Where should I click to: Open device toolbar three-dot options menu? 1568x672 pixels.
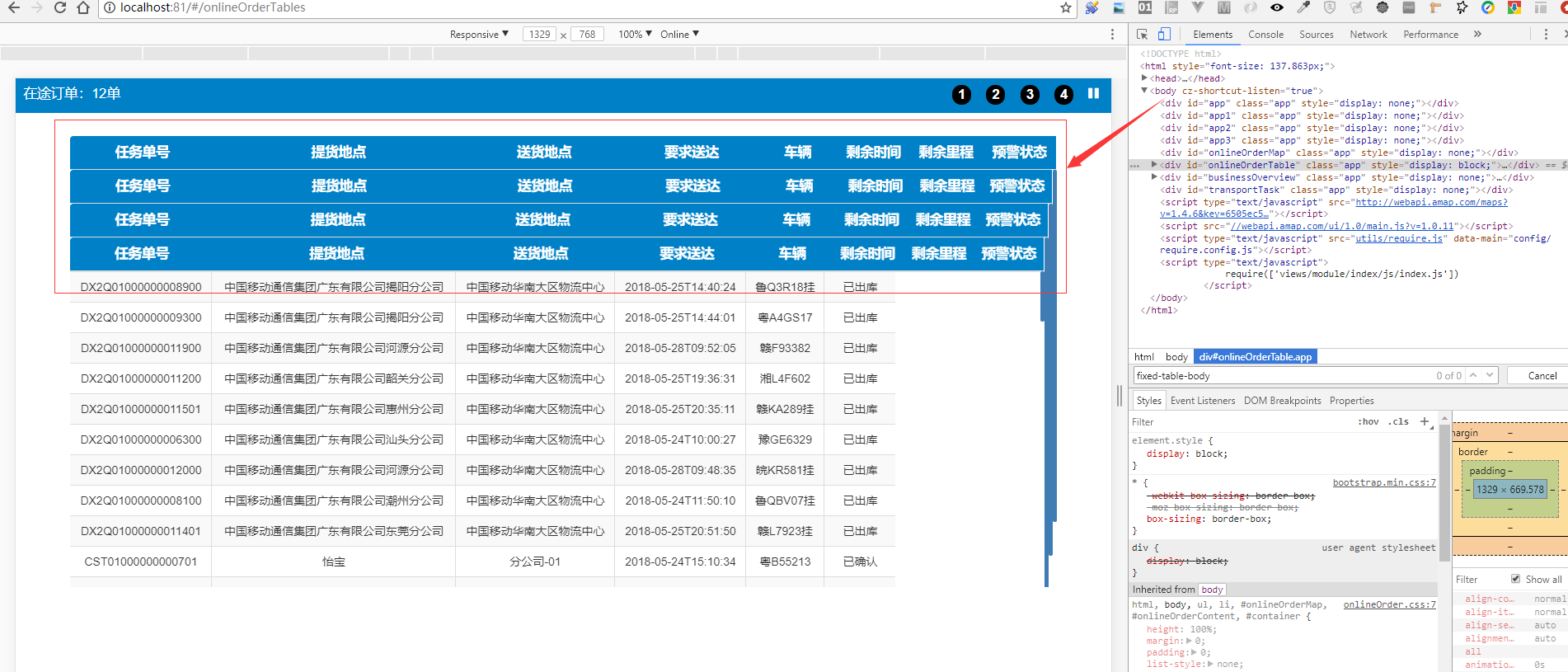[1112, 34]
